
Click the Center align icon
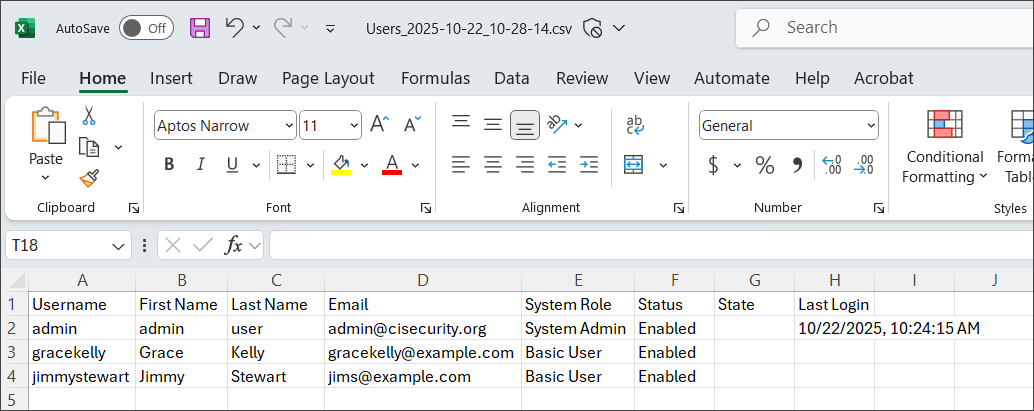[492, 165]
